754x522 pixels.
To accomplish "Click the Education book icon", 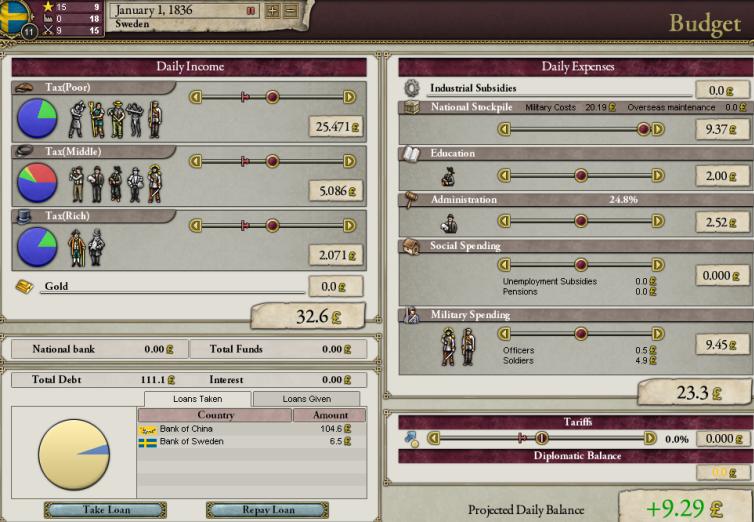I will [x=411, y=154].
